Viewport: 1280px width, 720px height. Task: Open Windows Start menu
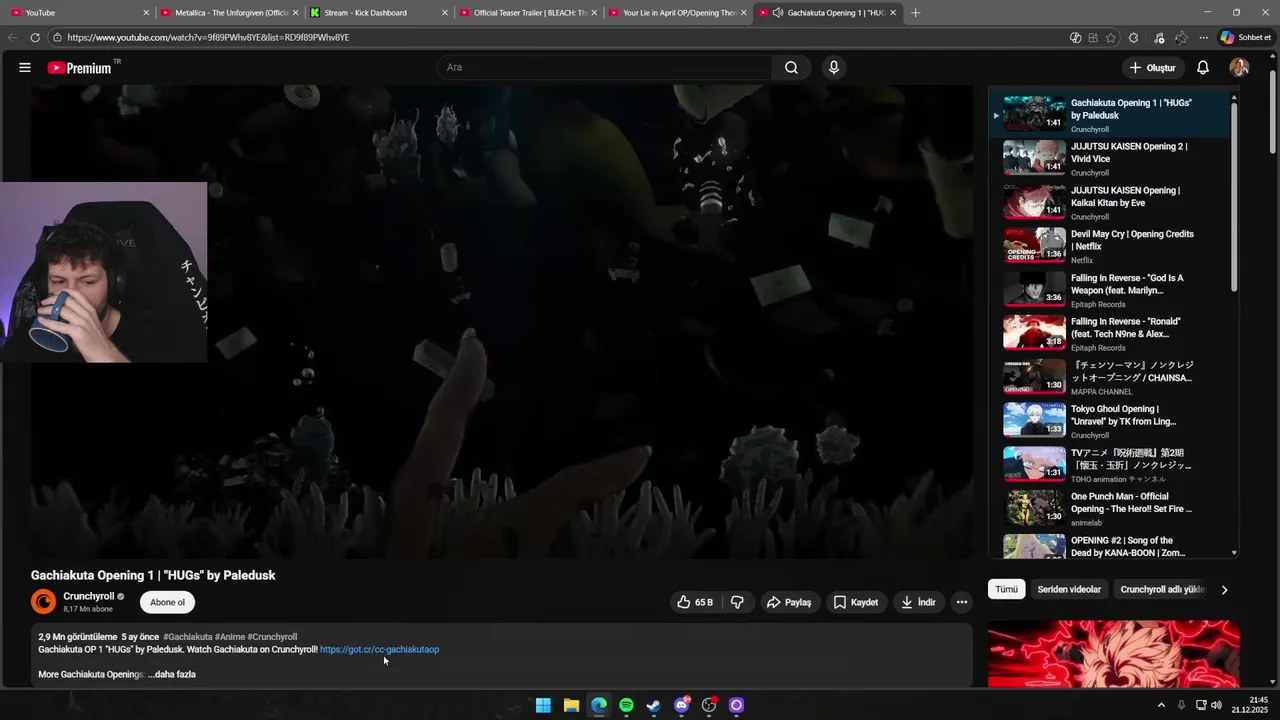pos(543,705)
